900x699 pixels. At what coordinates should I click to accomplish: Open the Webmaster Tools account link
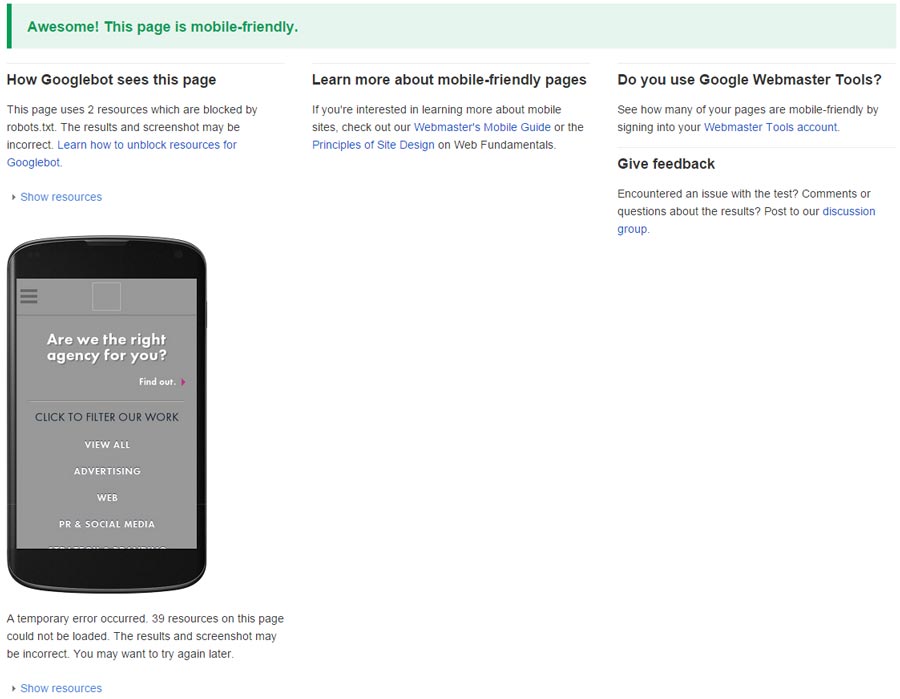[771, 127]
